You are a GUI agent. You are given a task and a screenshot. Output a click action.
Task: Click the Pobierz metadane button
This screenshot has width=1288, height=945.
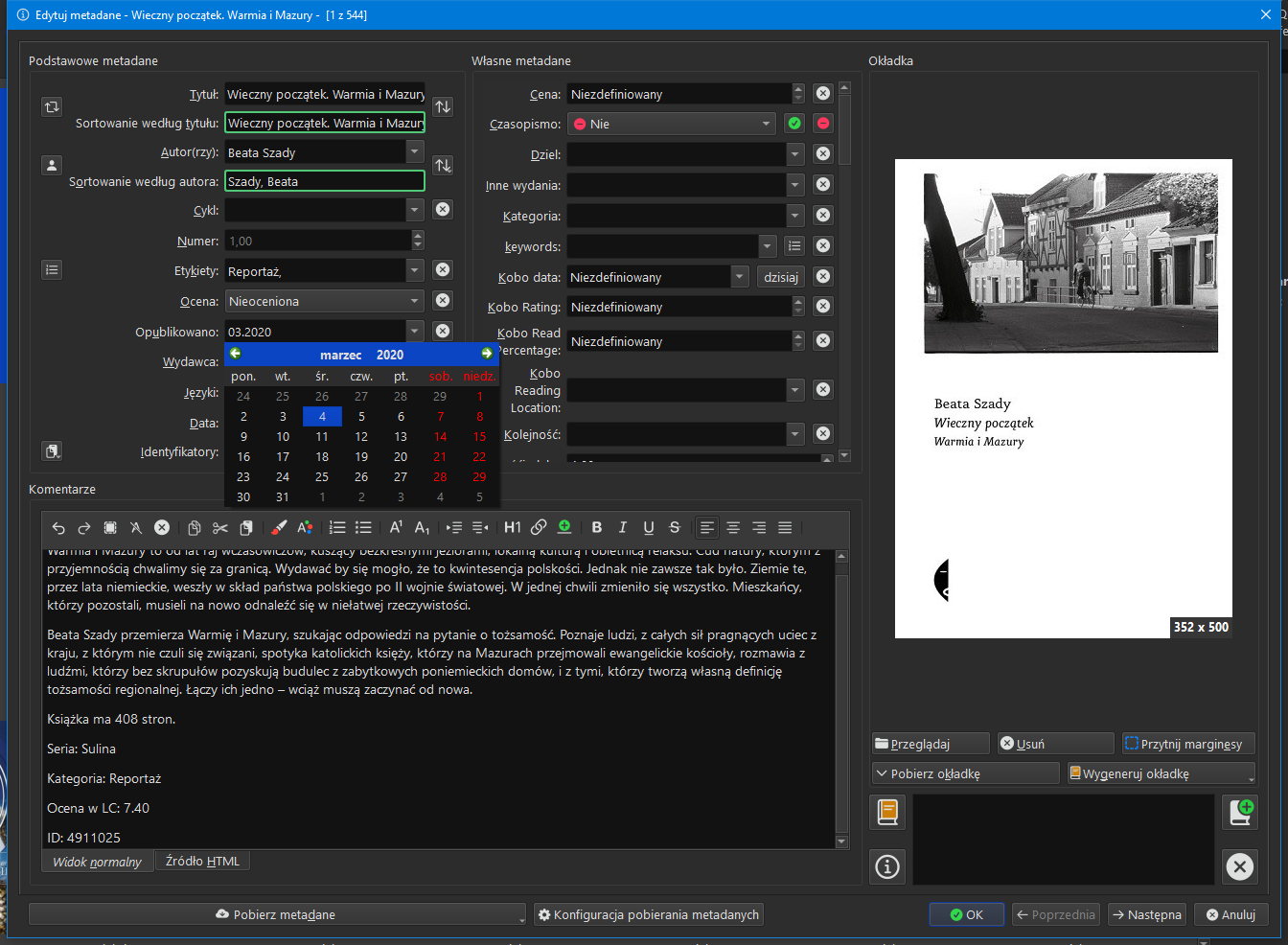276,914
